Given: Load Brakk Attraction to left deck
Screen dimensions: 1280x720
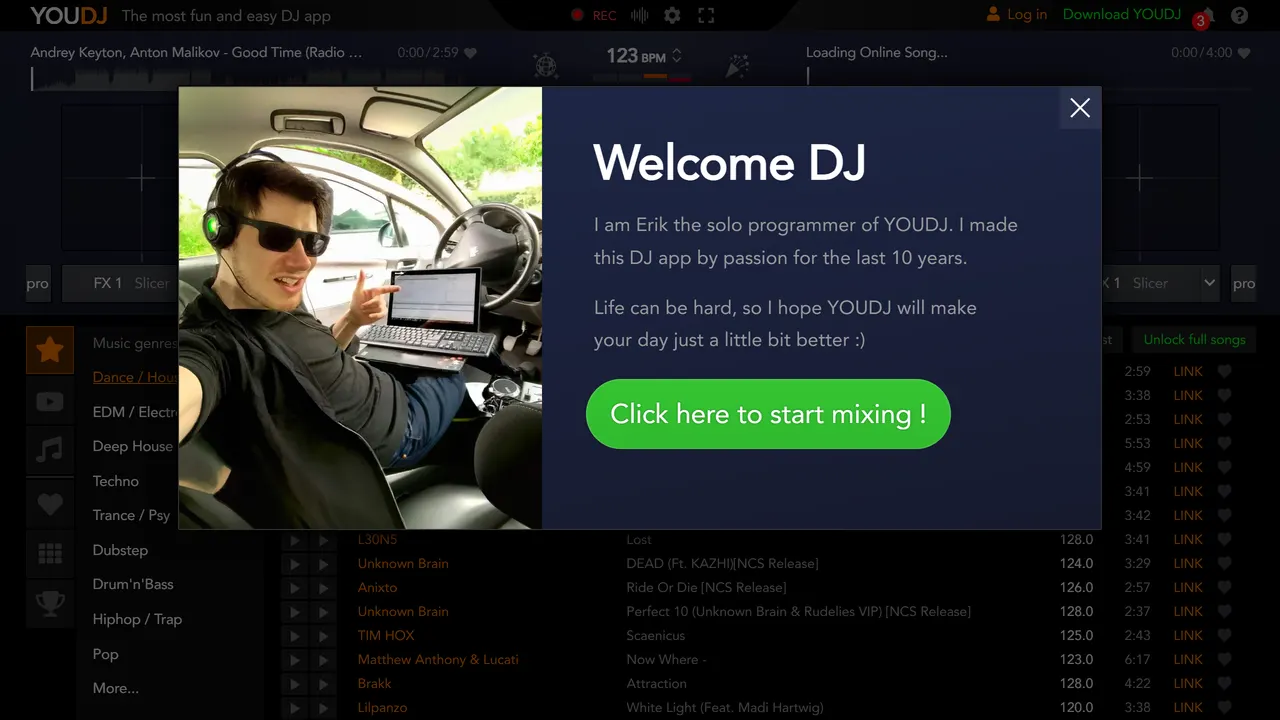Looking at the screenshot, I should [x=294, y=684].
